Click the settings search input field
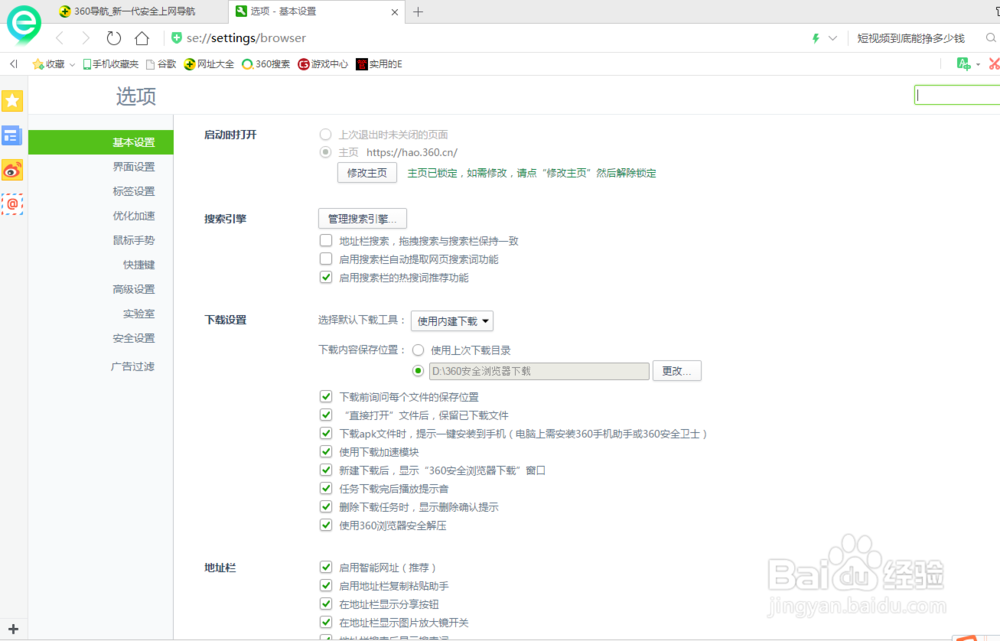This screenshot has height=641, width=1000. point(957,95)
